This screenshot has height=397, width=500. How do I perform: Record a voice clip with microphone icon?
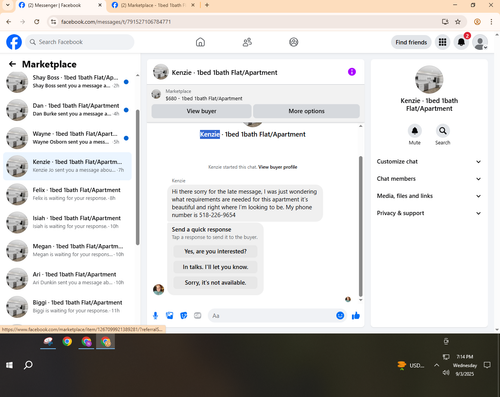(x=155, y=315)
